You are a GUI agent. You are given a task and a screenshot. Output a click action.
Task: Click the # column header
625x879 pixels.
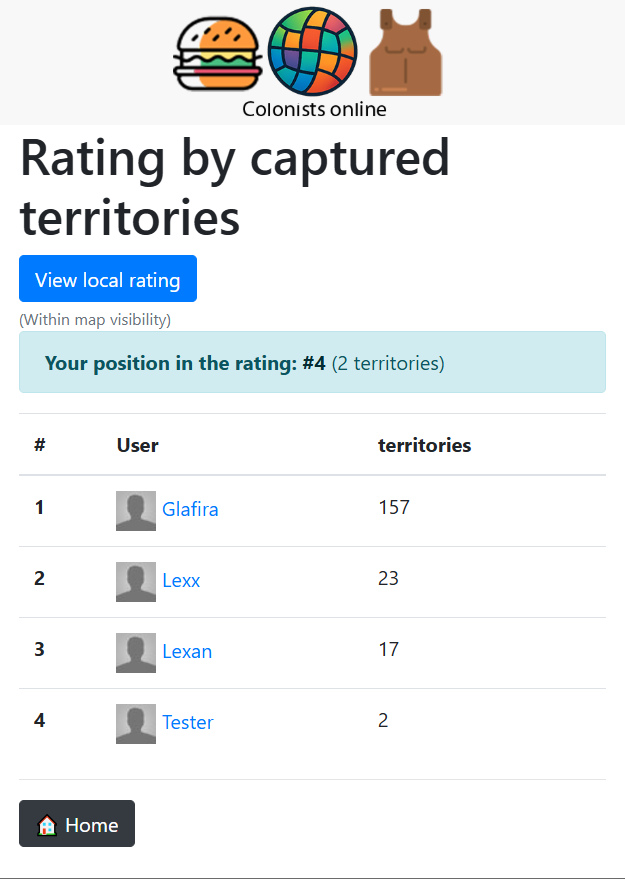40,446
